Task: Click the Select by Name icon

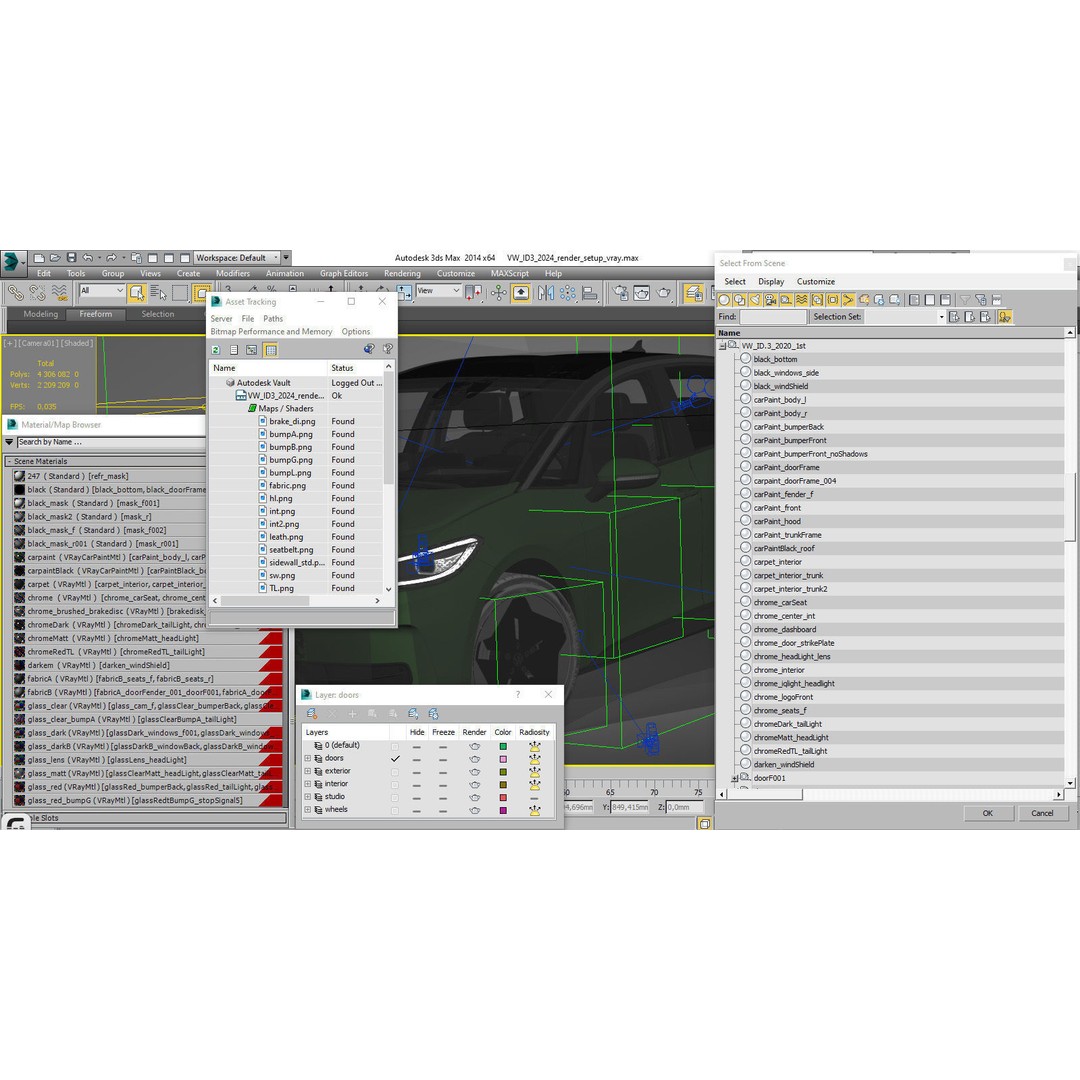Action: click(158, 293)
